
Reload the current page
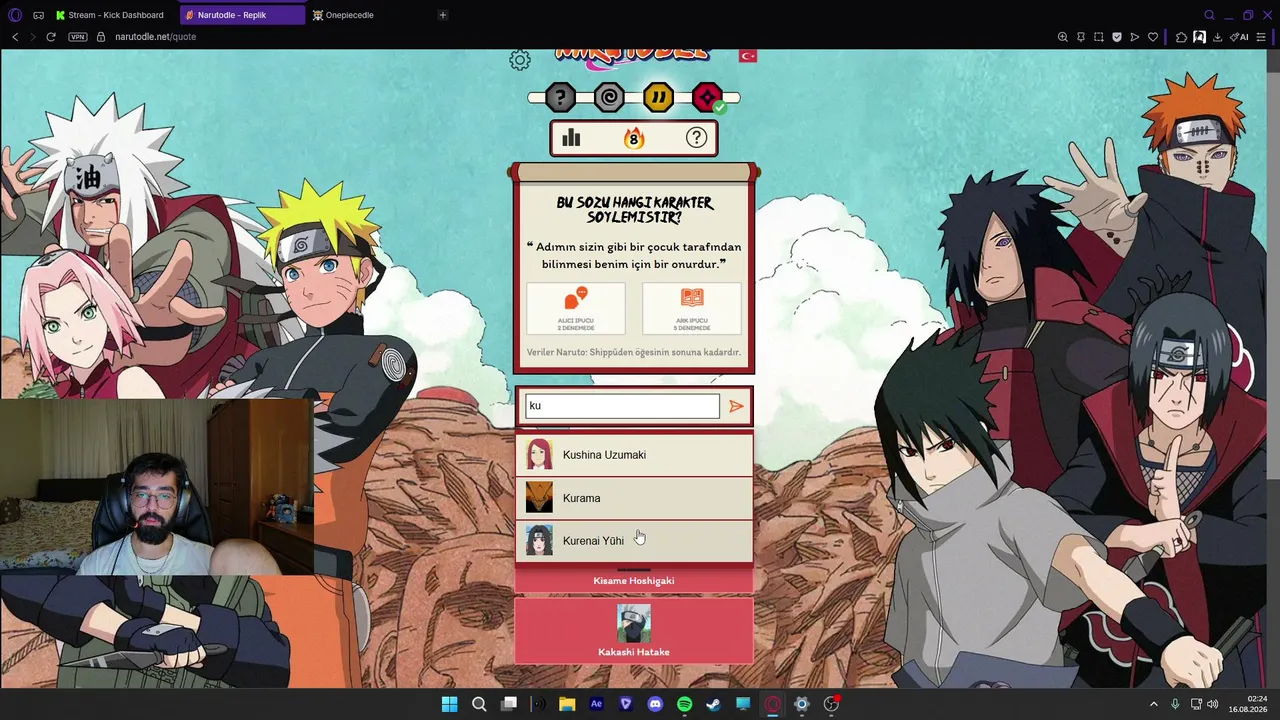[53, 37]
